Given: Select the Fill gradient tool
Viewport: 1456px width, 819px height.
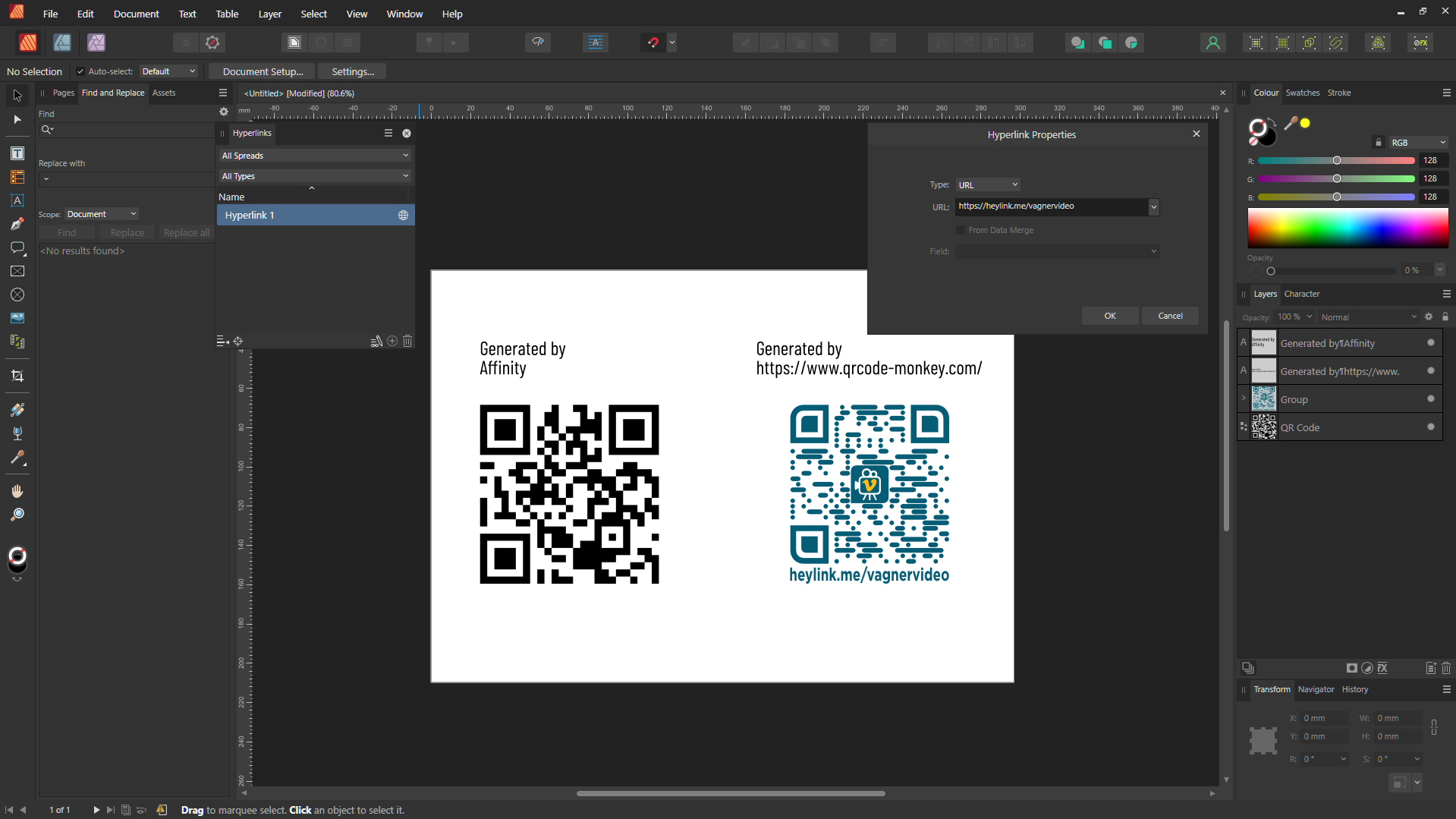Looking at the screenshot, I should pyautogui.click(x=17, y=410).
